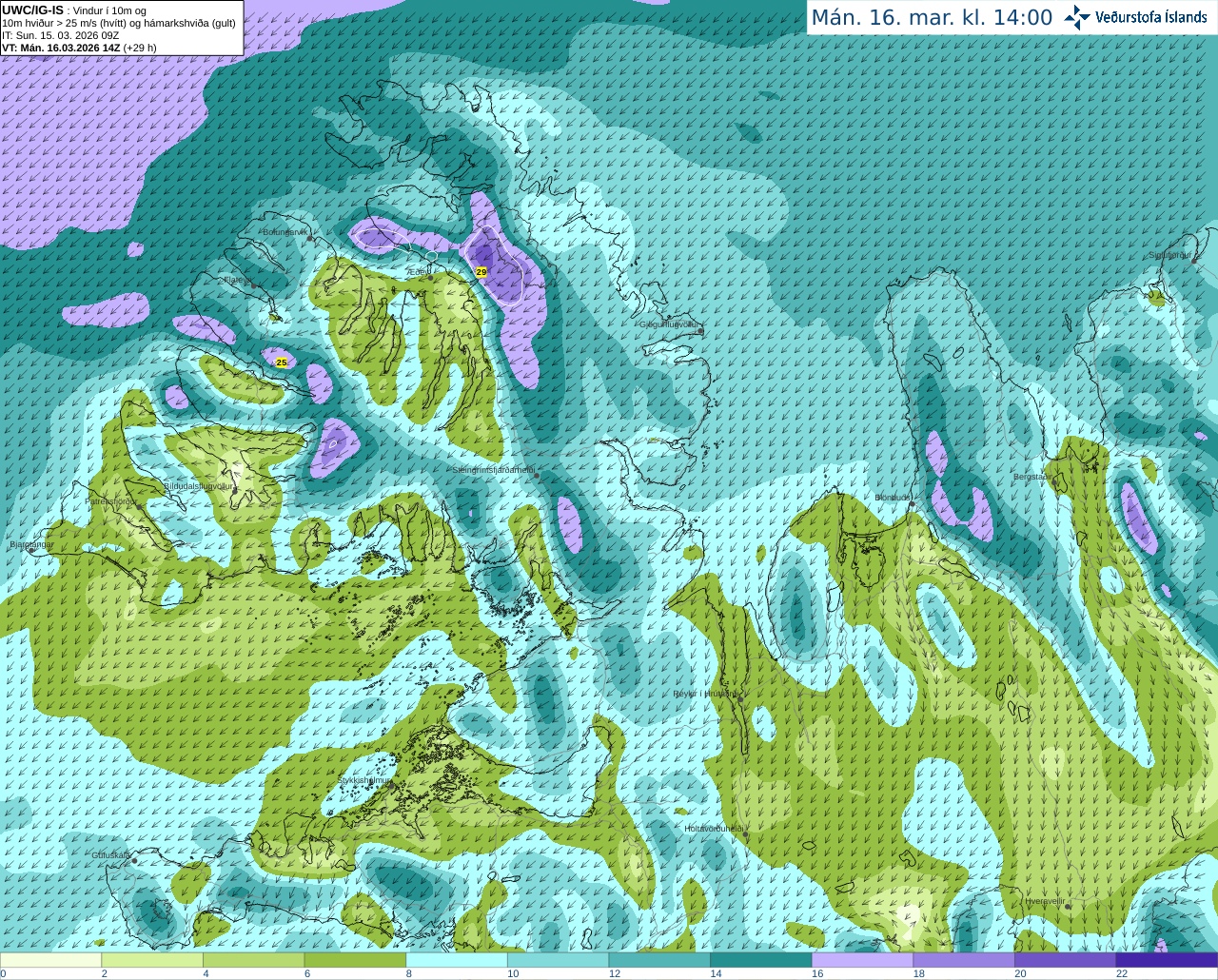Click the legend scale number 20
Viewport: 1218px width, 980px height.
tap(1020, 973)
